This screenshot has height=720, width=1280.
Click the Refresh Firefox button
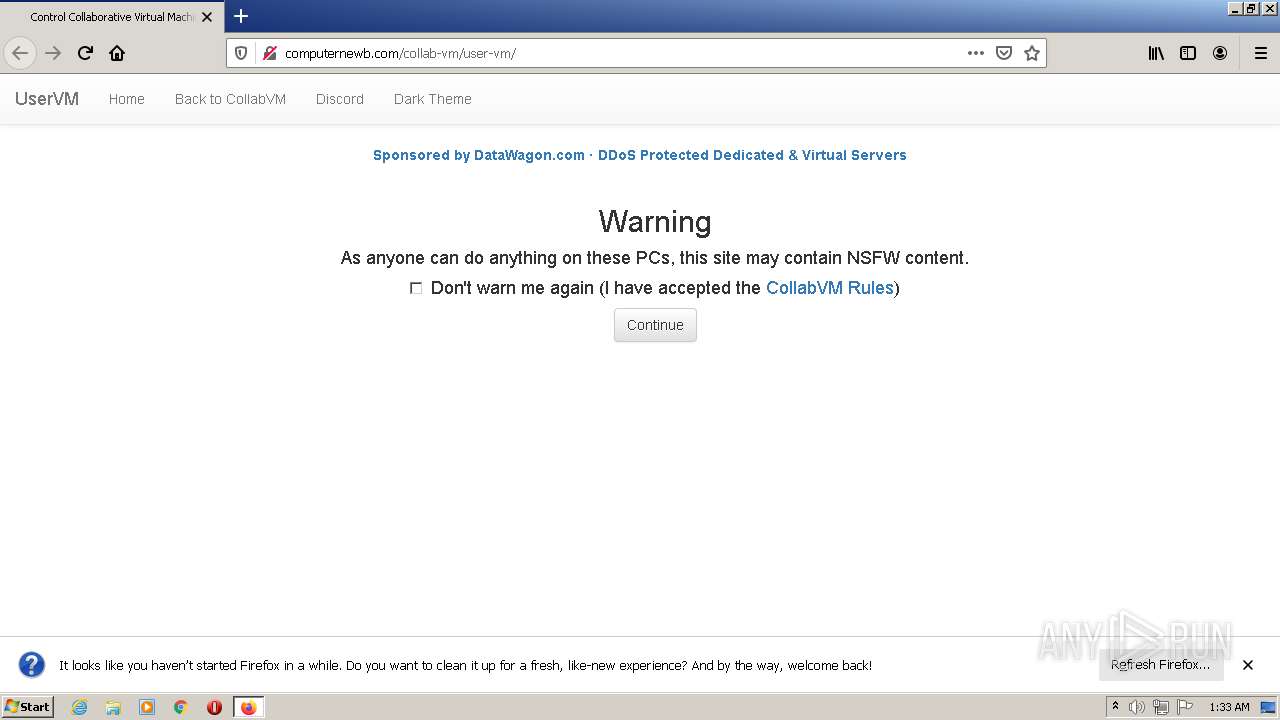(x=1160, y=665)
